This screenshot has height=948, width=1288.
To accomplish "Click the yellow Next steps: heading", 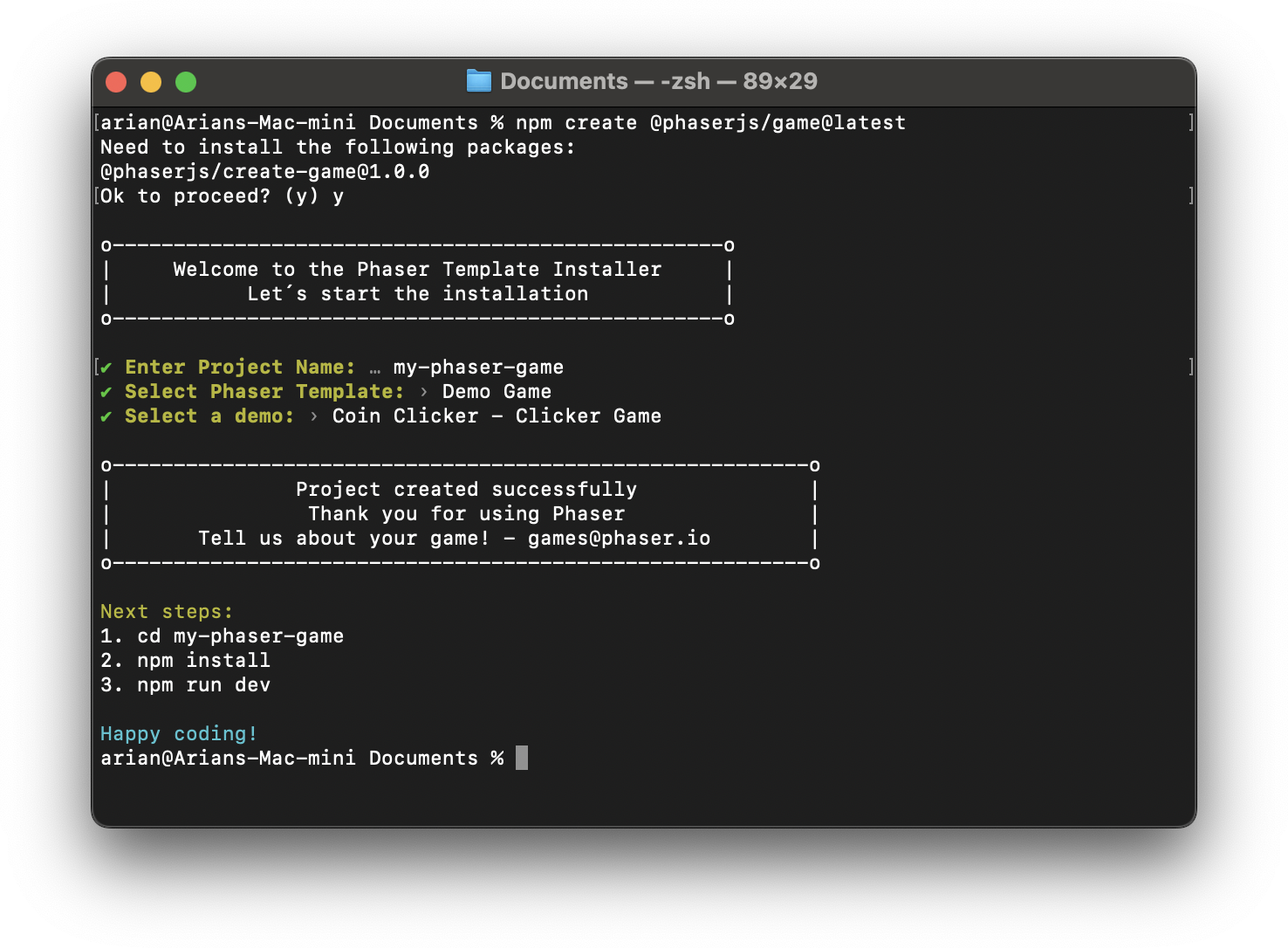I will 167,612.
